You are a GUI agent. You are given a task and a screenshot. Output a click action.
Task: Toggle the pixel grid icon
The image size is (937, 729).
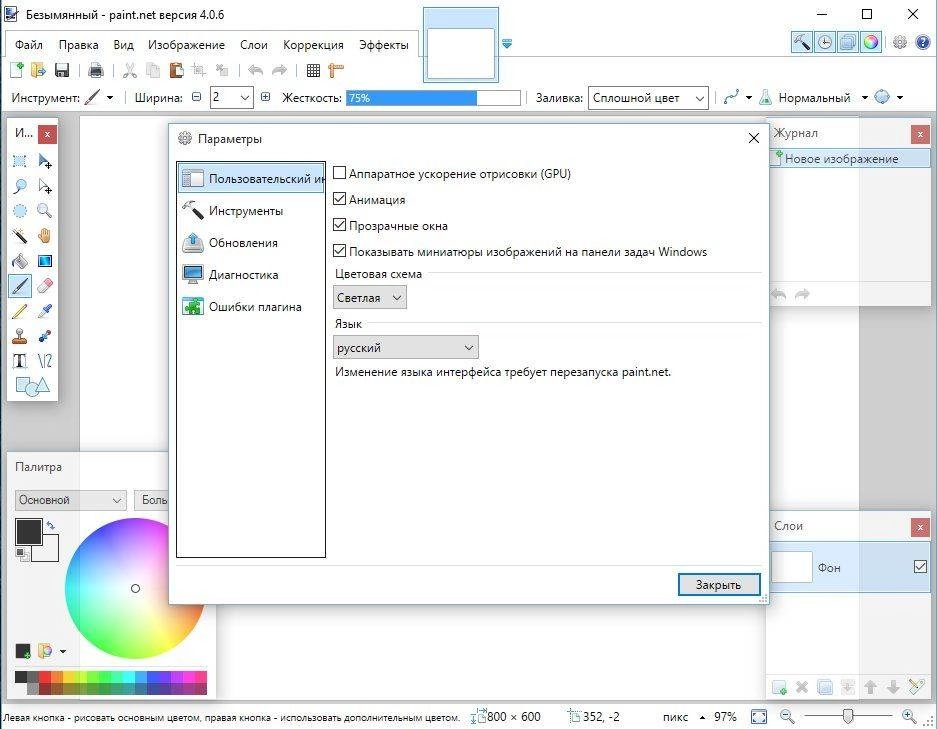313,71
